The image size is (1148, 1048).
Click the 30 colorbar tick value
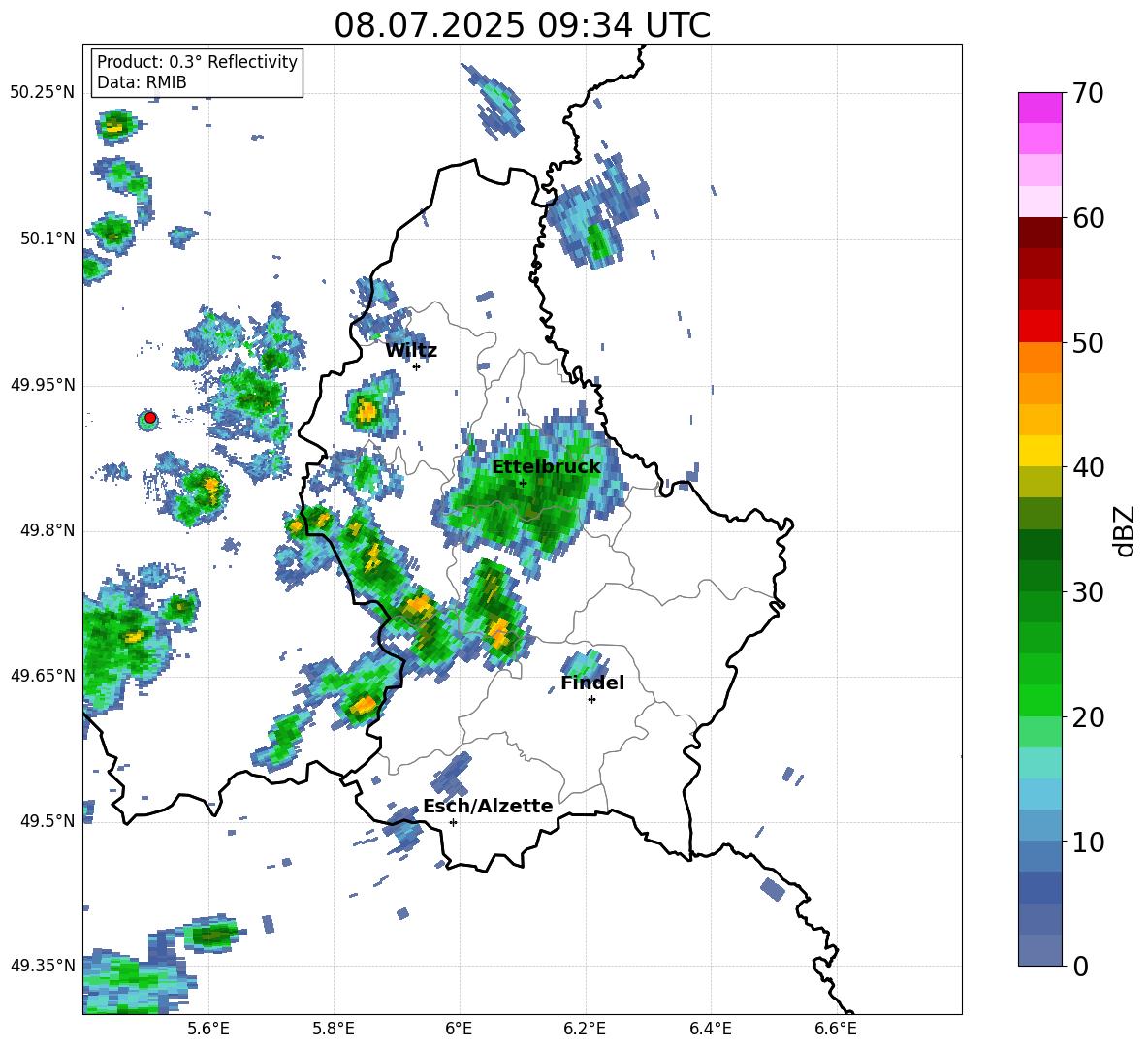pyautogui.click(x=1088, y=592)
